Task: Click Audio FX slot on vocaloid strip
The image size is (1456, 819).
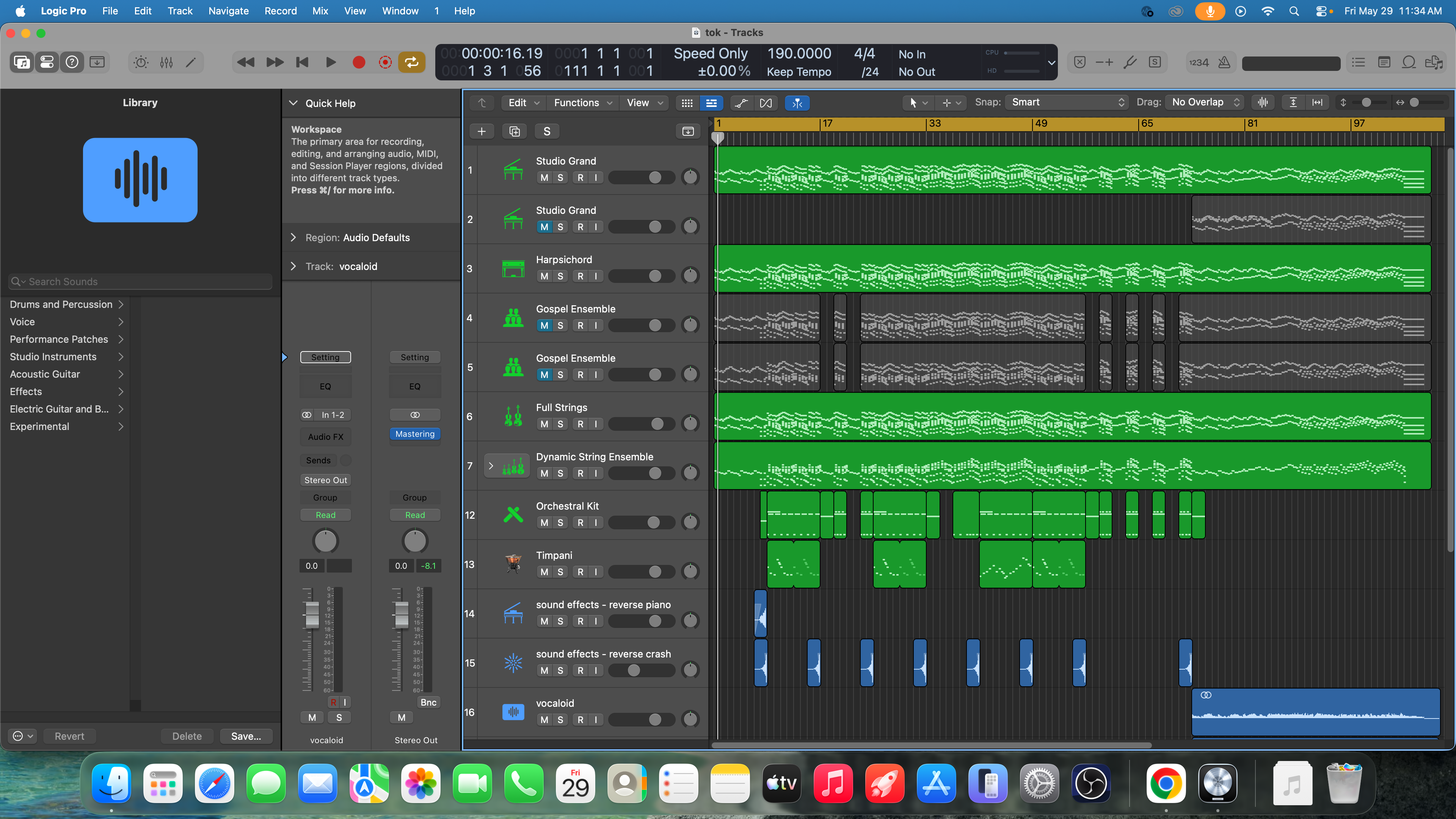Action: [326, 436]
